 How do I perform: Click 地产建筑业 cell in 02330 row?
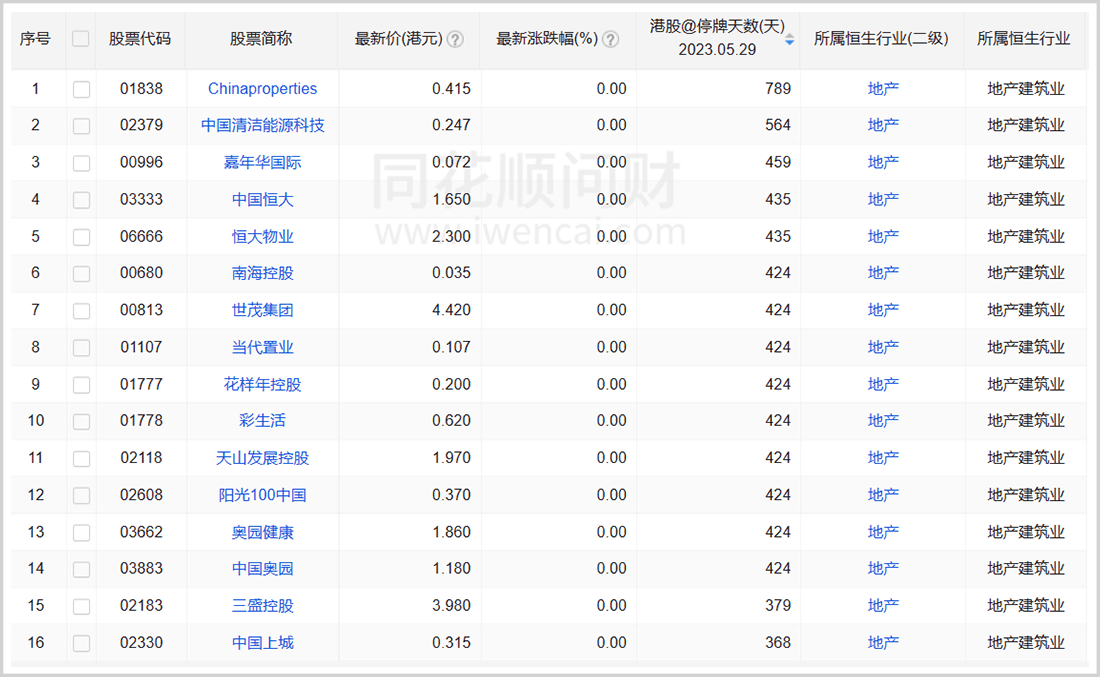[x=1026, y=643]
